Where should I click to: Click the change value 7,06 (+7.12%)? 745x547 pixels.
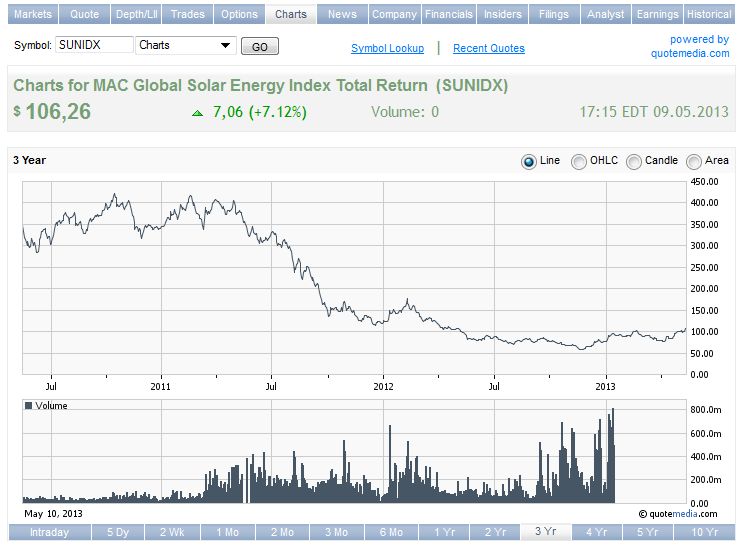[x=259, y=112]
